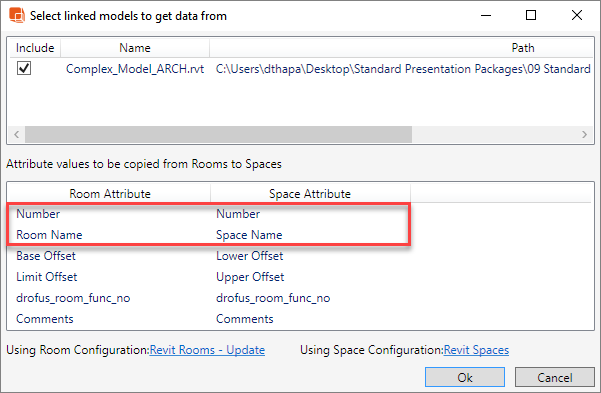This screenshot has height=393, width=601.
Task: Minimize the dialog window
Action: coord(486,15)
